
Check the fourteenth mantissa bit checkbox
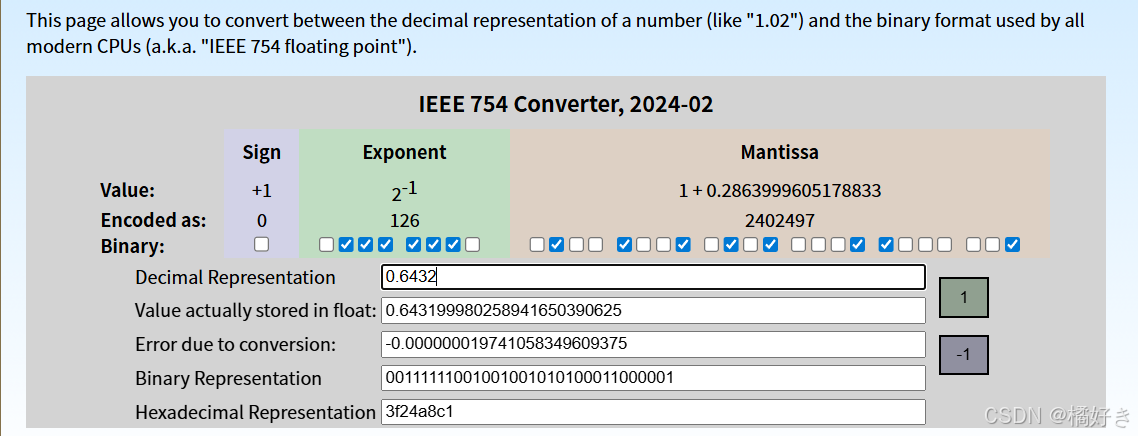818,244
